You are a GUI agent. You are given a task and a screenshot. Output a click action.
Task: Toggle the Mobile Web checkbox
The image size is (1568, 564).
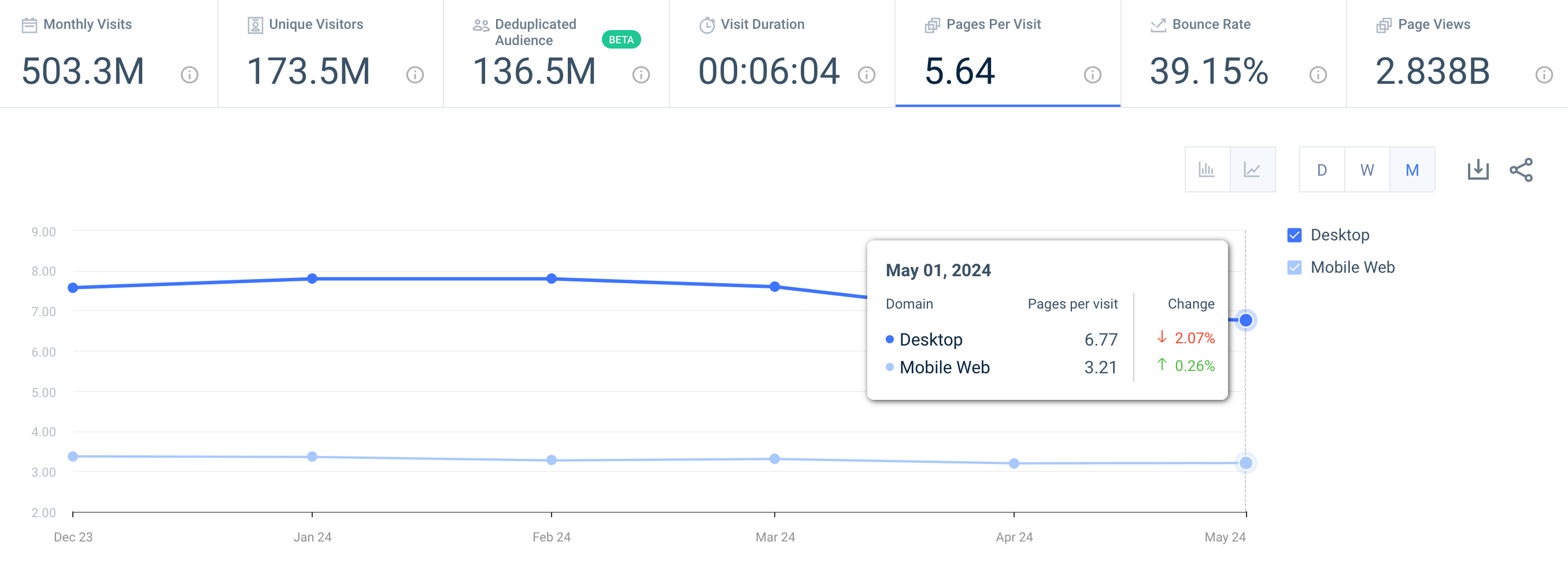tap(1294, 268)
